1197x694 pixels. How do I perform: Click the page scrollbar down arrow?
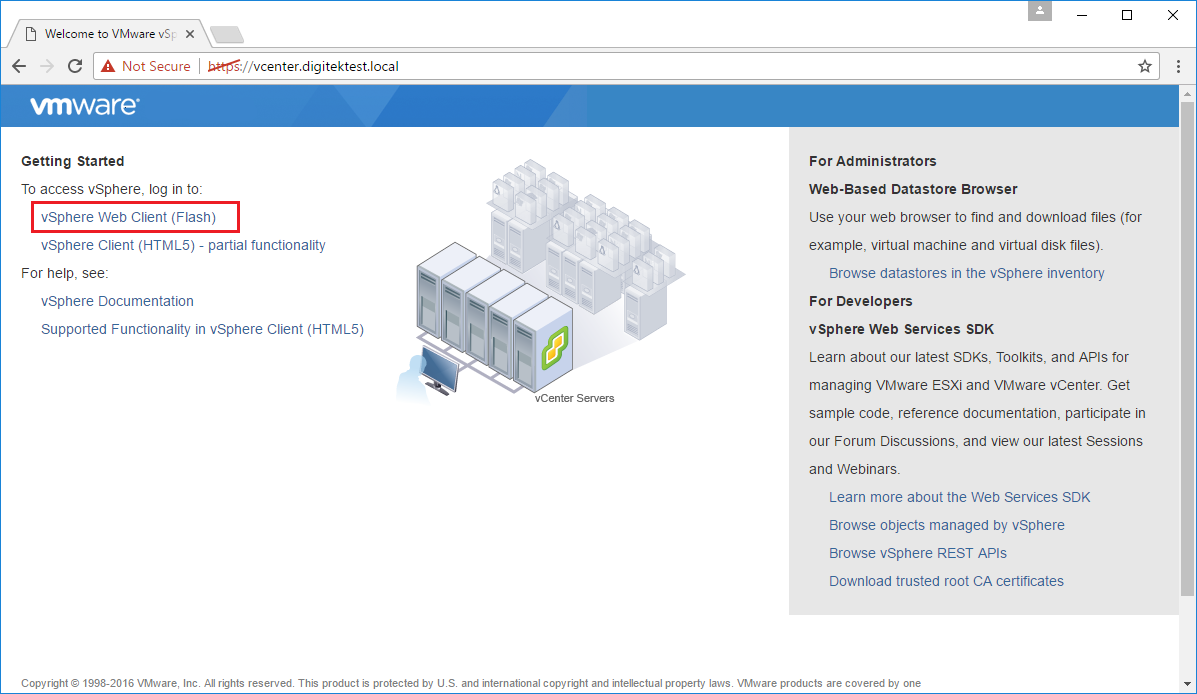pyautogui.click(x=1187, y=685)
